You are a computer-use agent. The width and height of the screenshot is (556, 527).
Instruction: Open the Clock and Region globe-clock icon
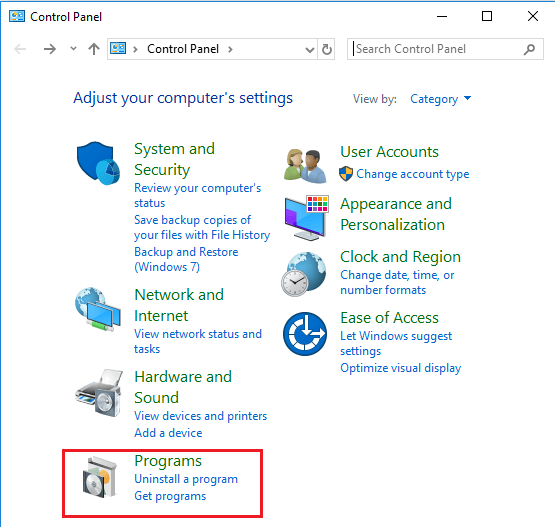(304, 274)
